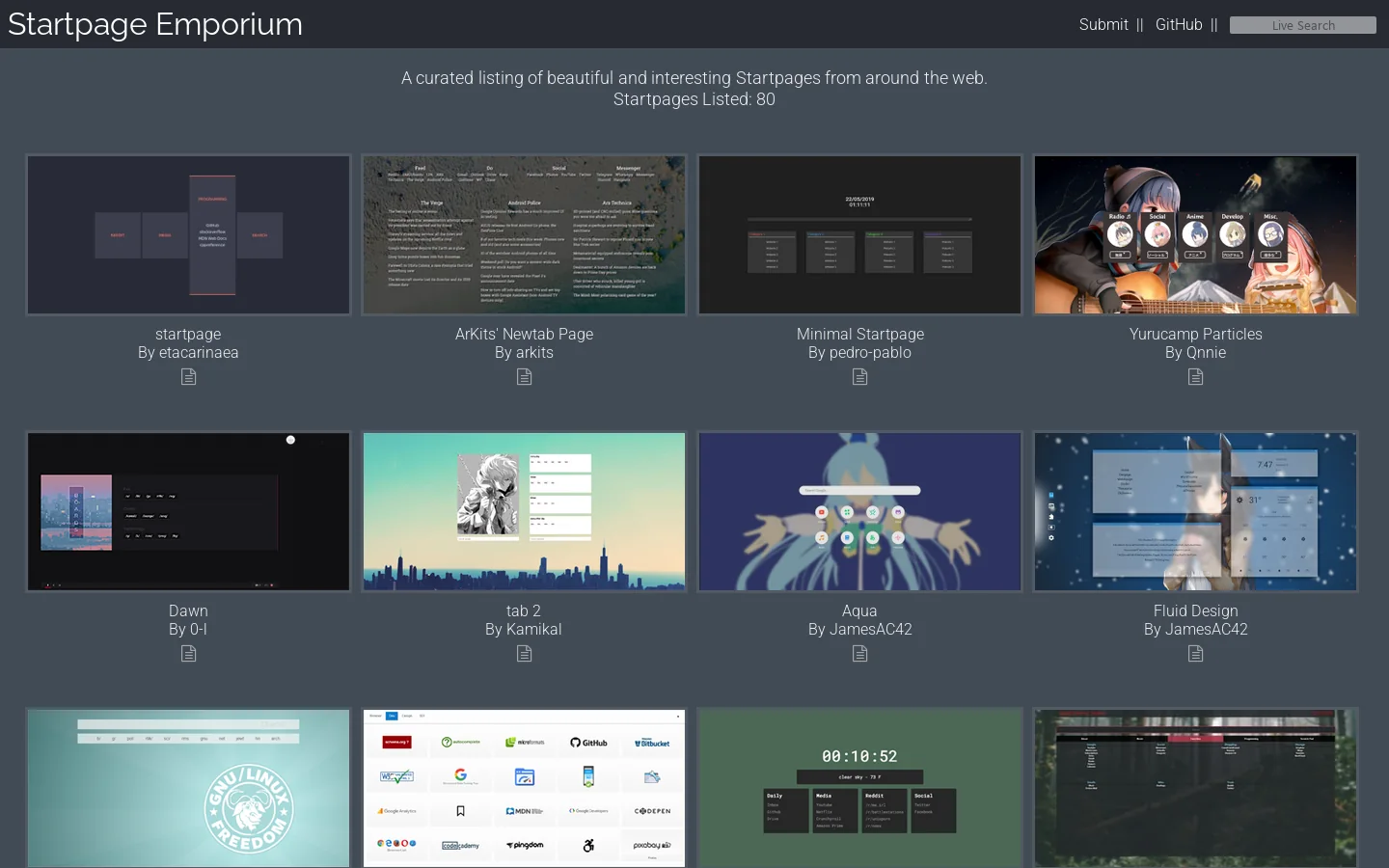
Task: Open the document icon under tab 2
Action: [524, 653]
